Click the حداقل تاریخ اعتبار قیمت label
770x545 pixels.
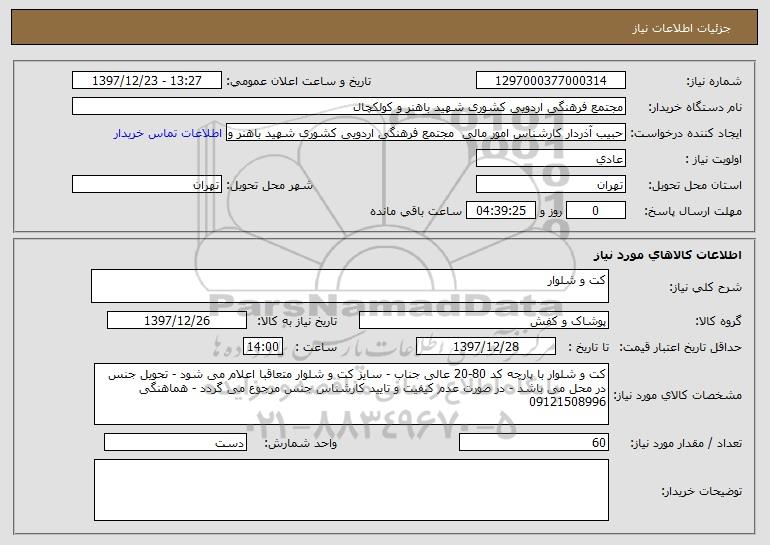tap(680, 347)
